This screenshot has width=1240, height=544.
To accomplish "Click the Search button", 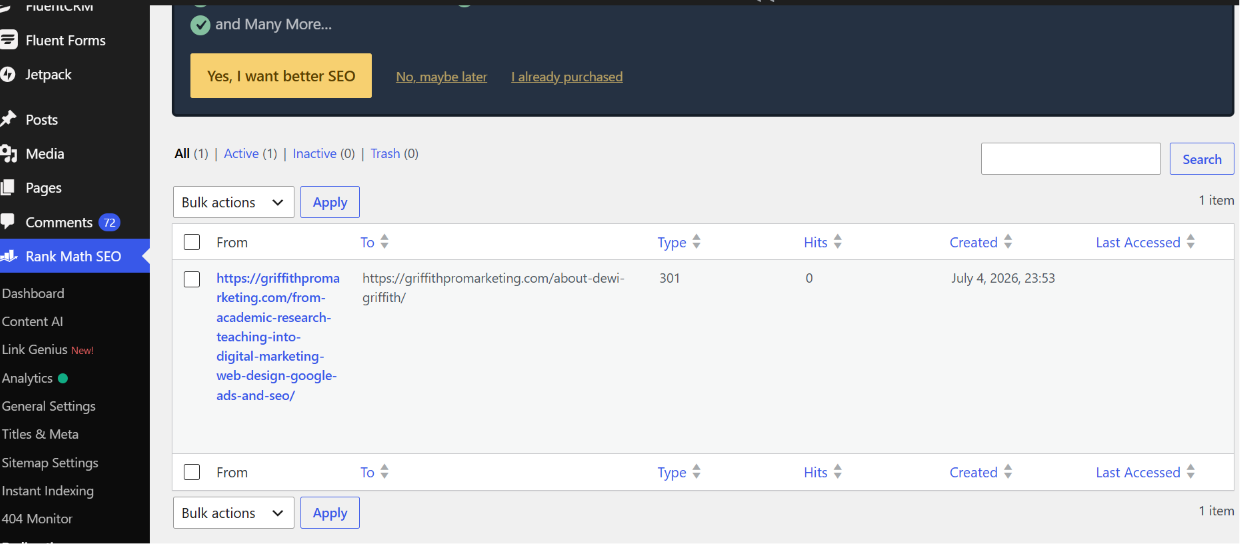I will tap(1202, 159).
